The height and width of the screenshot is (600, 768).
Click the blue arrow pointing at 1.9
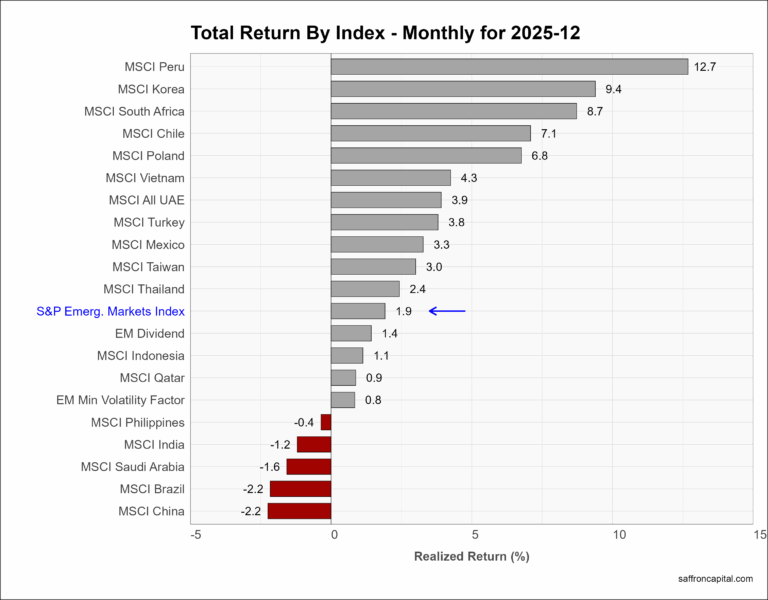point(447,311)
